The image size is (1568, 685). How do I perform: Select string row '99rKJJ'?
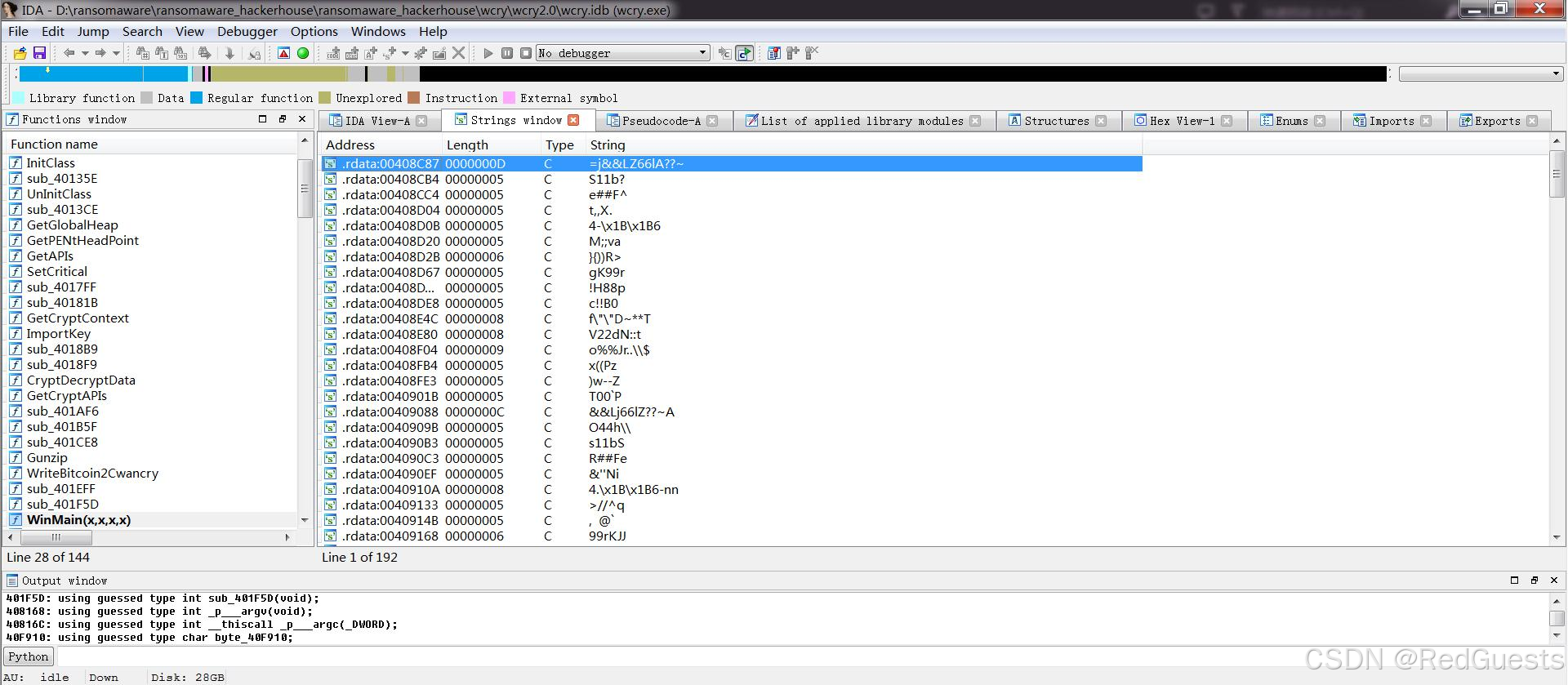coord(731,536)
